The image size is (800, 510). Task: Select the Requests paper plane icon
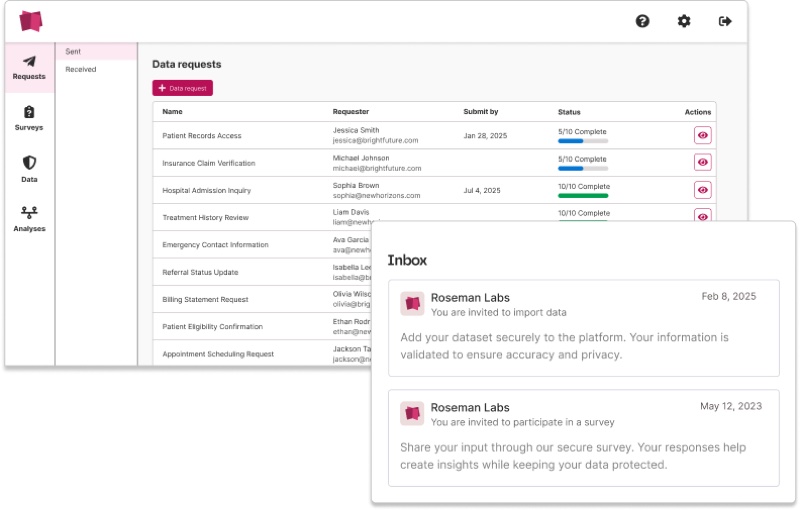point(29,61)
